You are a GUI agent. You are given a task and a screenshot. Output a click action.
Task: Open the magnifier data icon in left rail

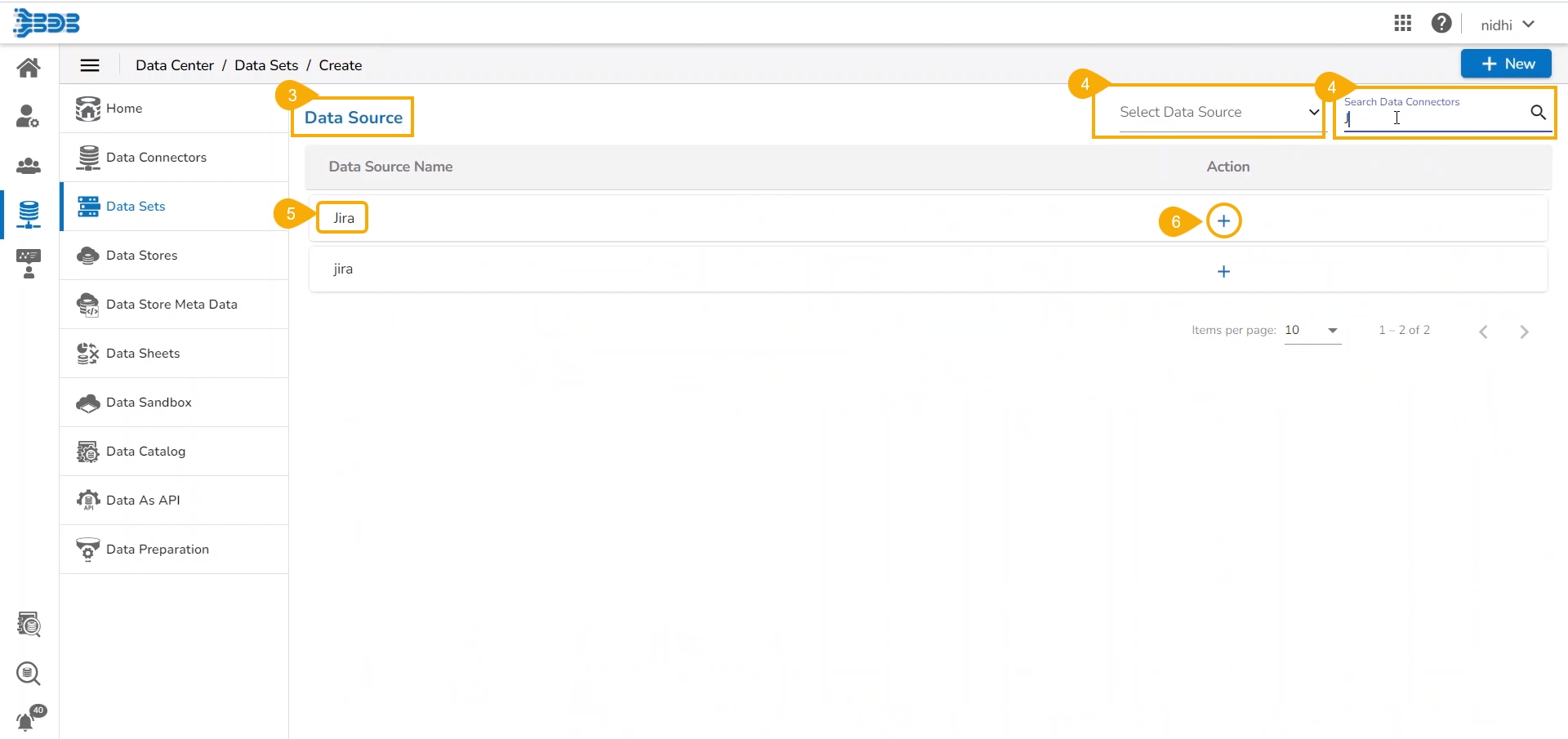[x=29, y=674]
